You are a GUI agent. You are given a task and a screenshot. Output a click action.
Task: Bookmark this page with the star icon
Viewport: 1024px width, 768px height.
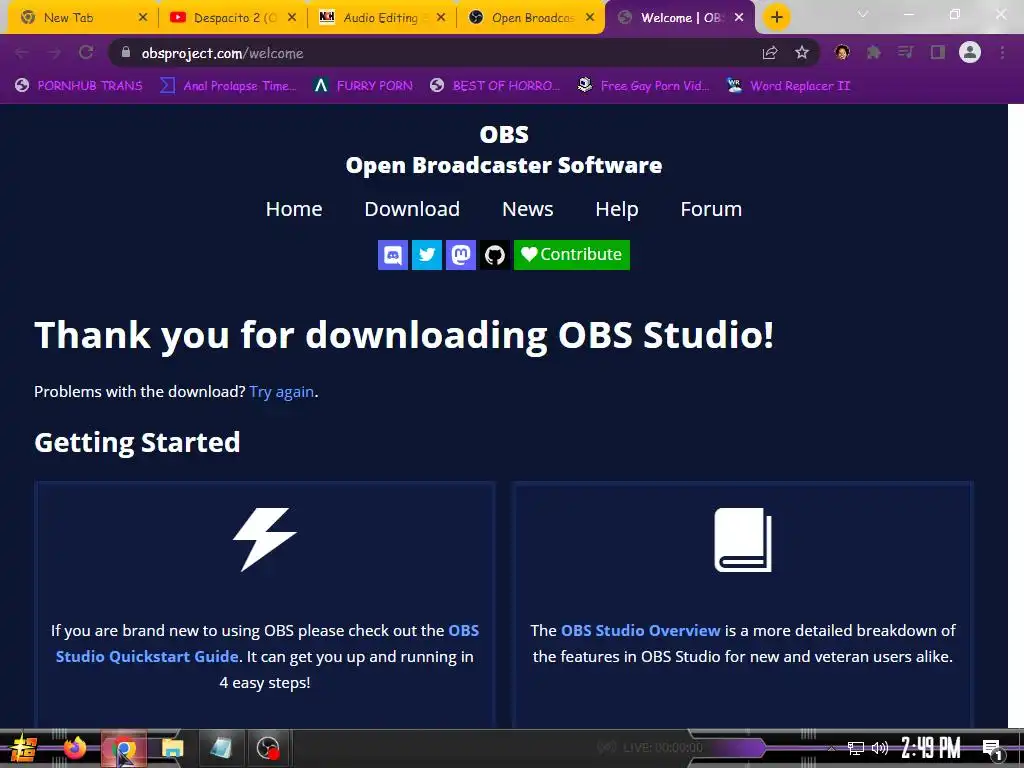point(802,53)
